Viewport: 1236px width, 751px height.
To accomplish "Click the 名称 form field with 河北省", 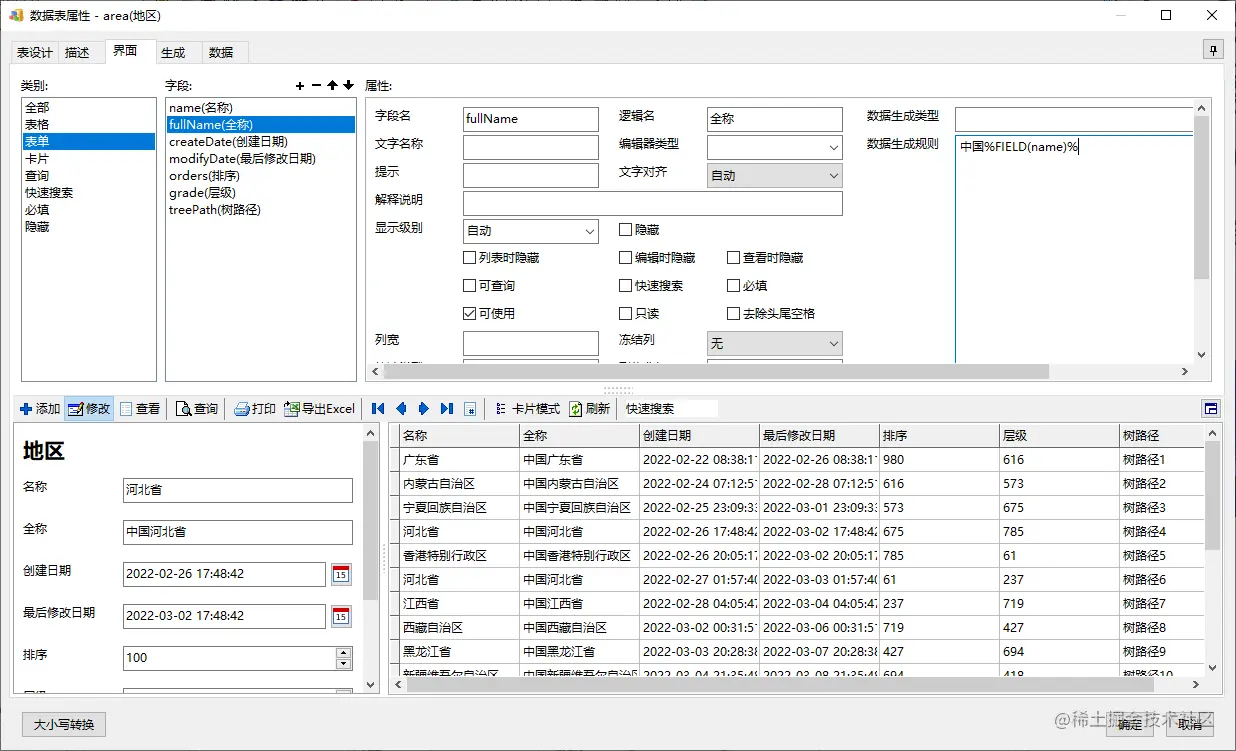I will tap(238, 490).
